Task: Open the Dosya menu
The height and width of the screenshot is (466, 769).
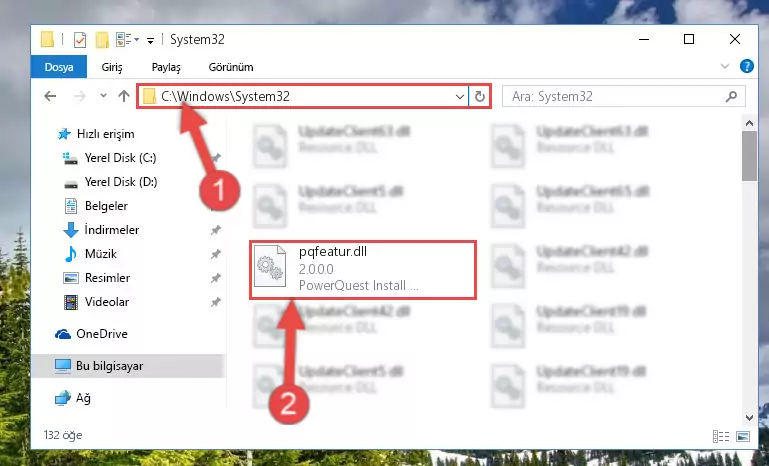Action: [59, 67]
